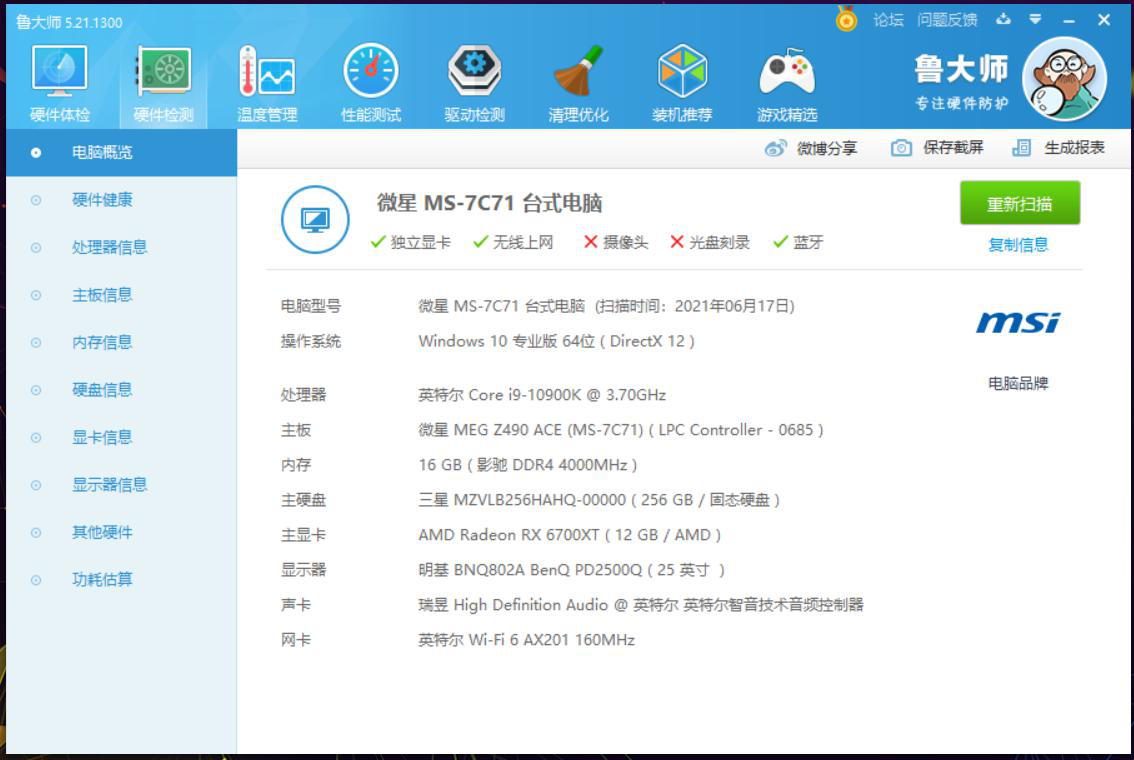The height and width of the screenshot is (760, 1134).
Task: Open the 论坛 forum link
Action: (888, 20)
